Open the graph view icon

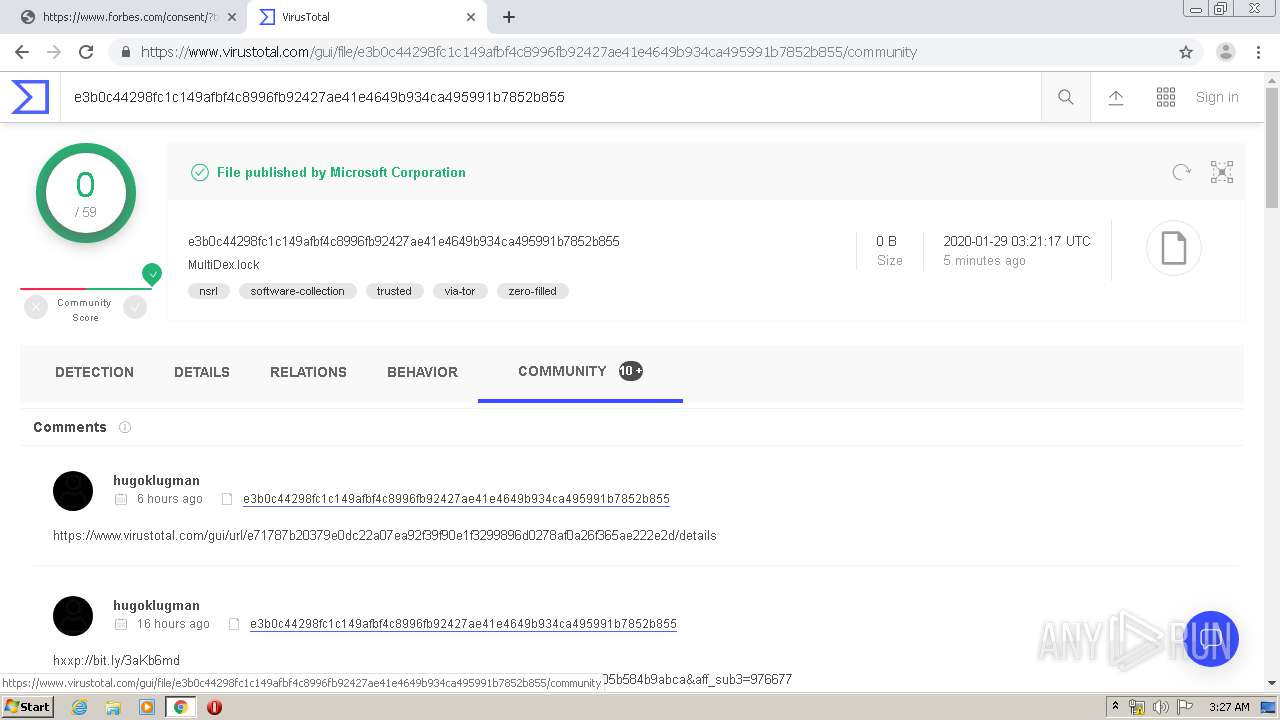[1222, 172]
